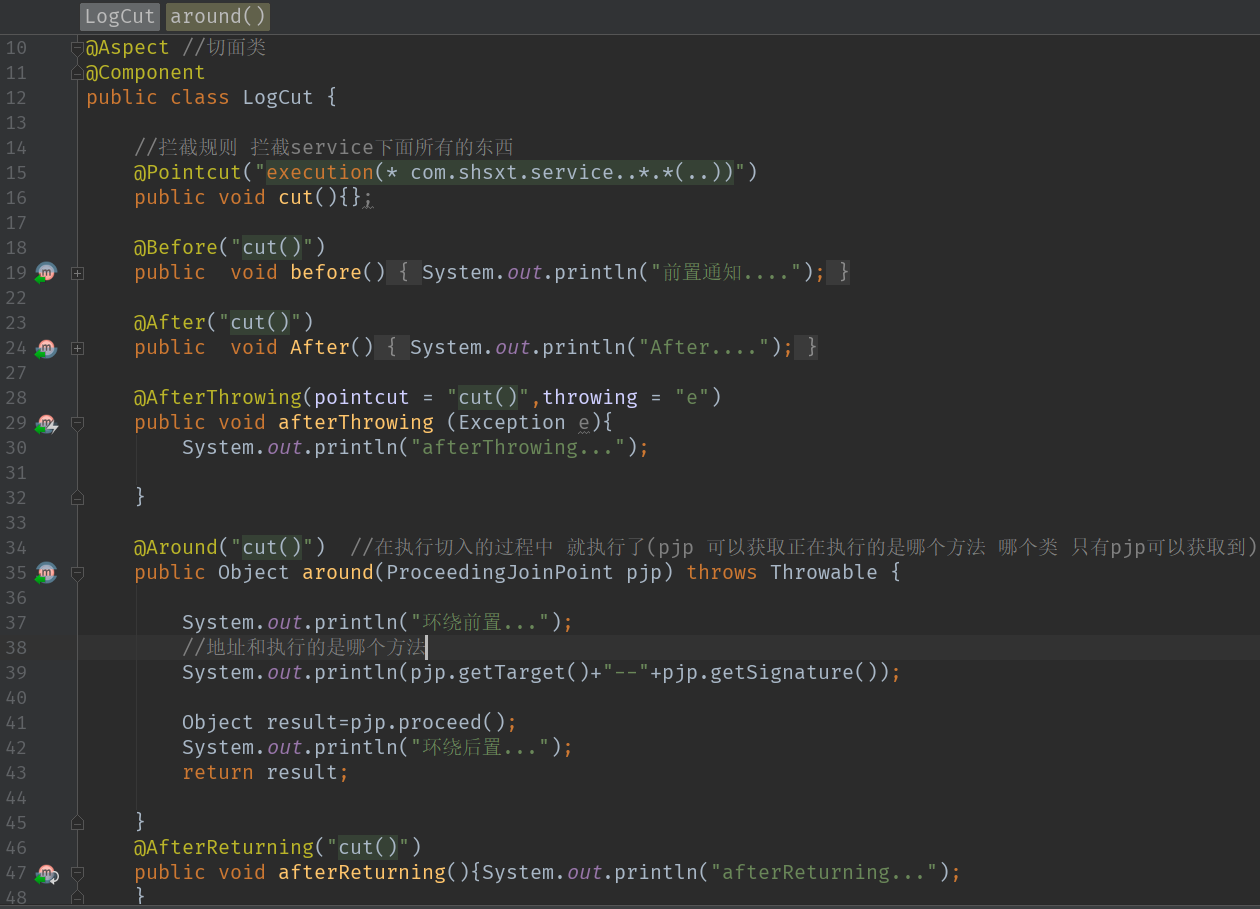Click pjp.proceed() call
The width and height of the screenshot is (1260, 909).
(428, 722)
